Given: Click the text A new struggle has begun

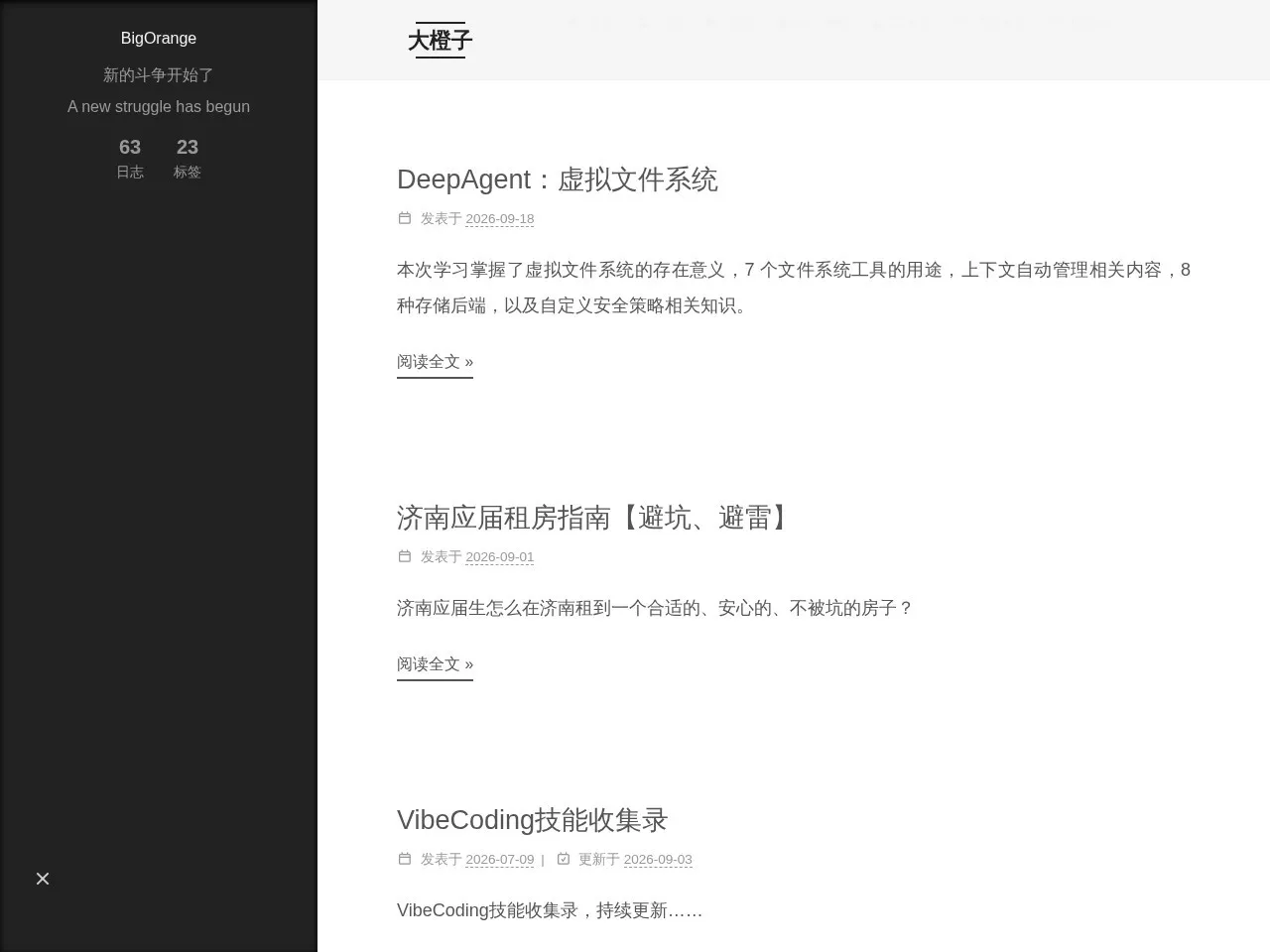Looking at the screenshot, I should [159, 107].
